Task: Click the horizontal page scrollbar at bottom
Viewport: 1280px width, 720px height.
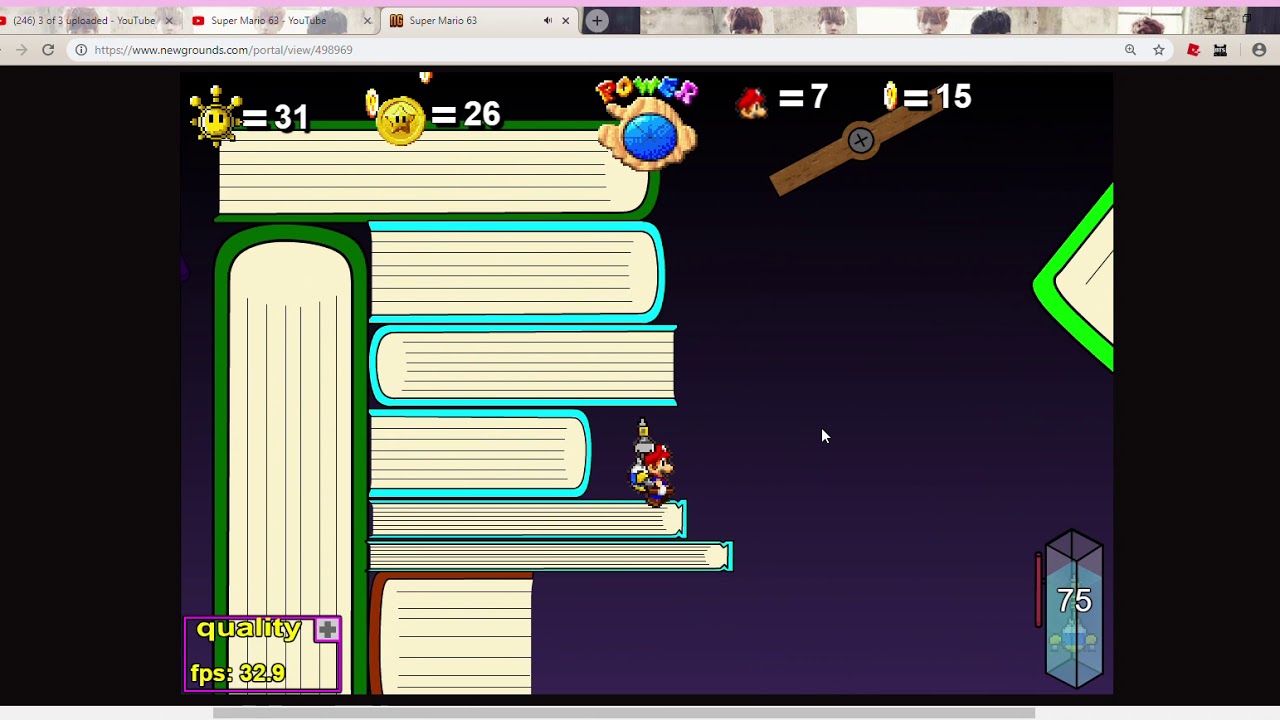Action: click(x=624, y=713)
